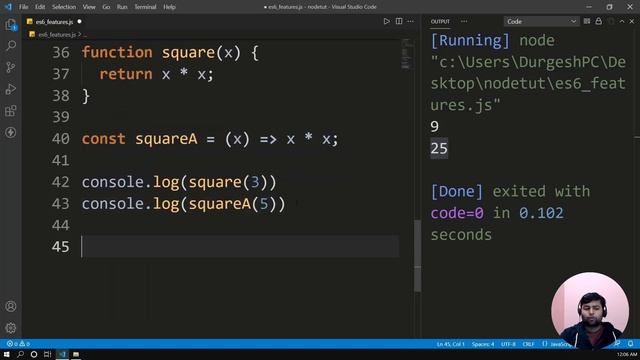Click unsaved dot on es6_features.js tab

coord(79,21)
